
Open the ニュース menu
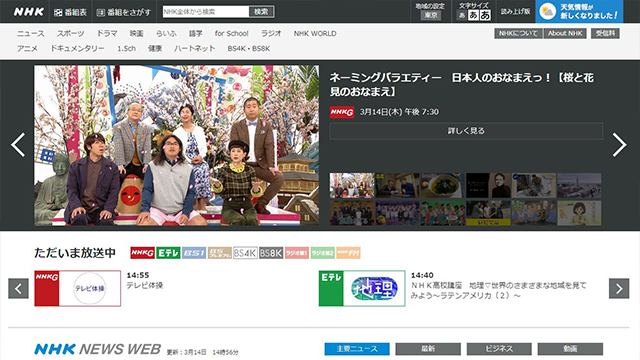(31, 33)
